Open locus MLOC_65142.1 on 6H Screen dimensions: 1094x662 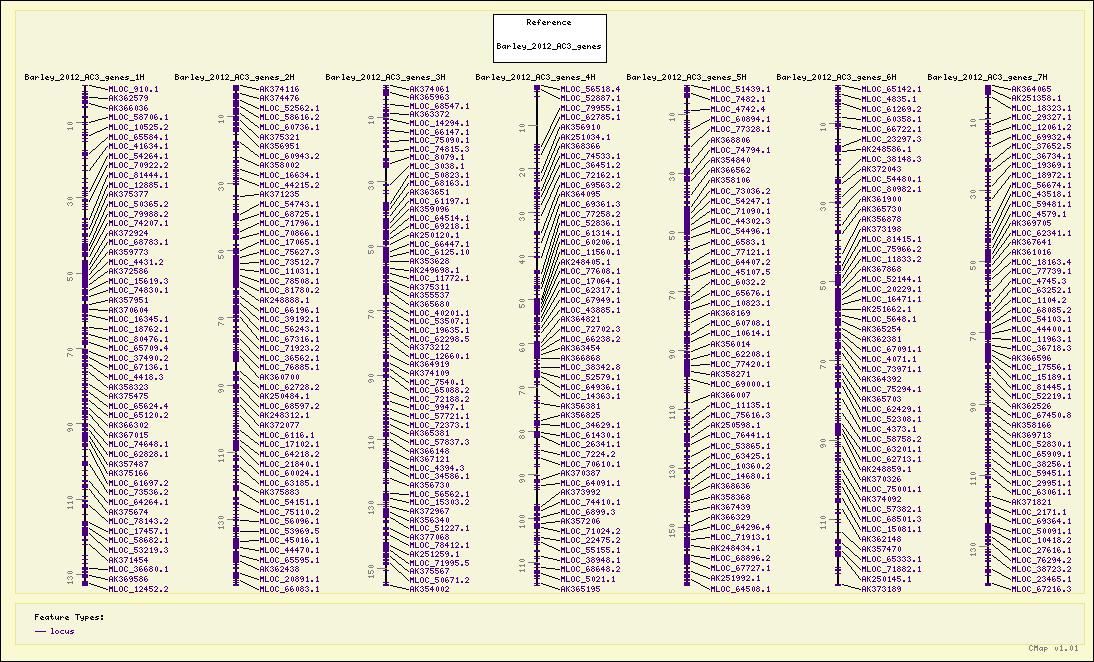(891, 89)
